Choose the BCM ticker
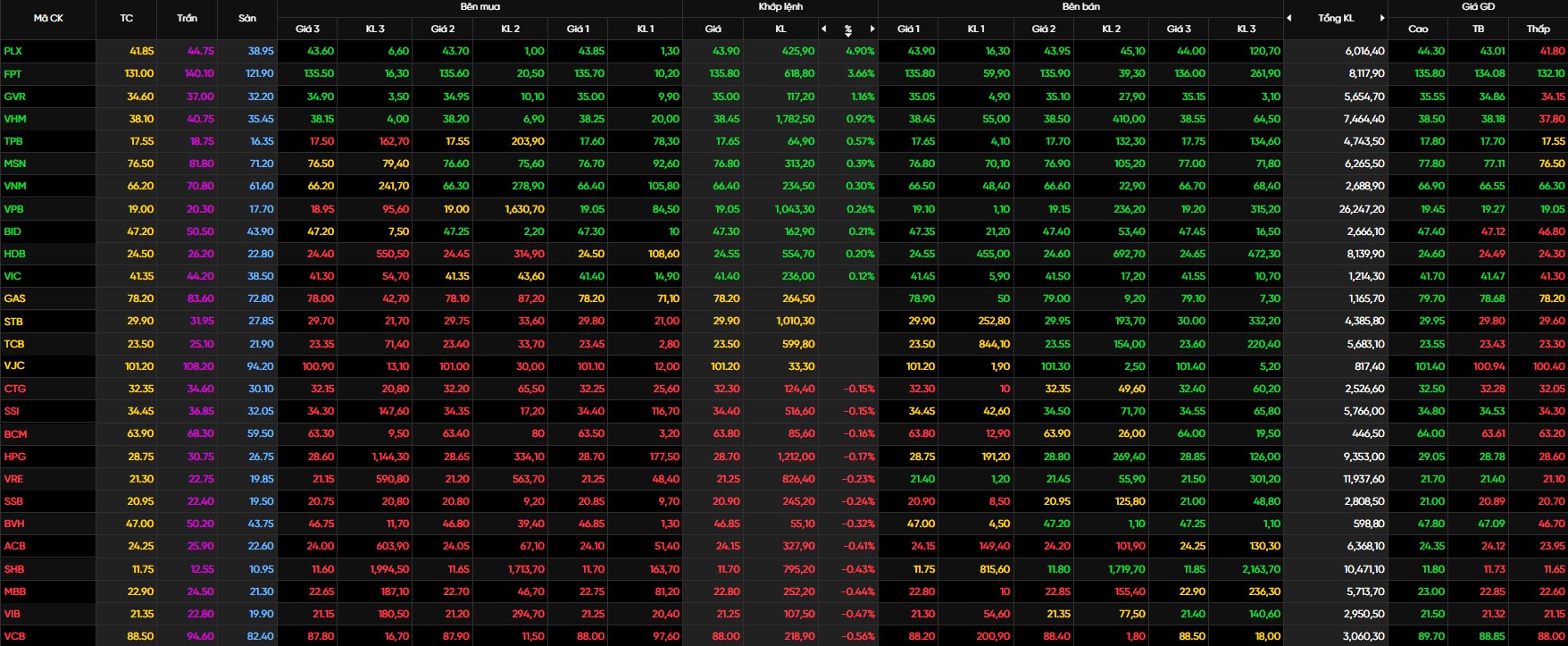The height and width of the screenshot is (646, 1568). pos(15,433)
